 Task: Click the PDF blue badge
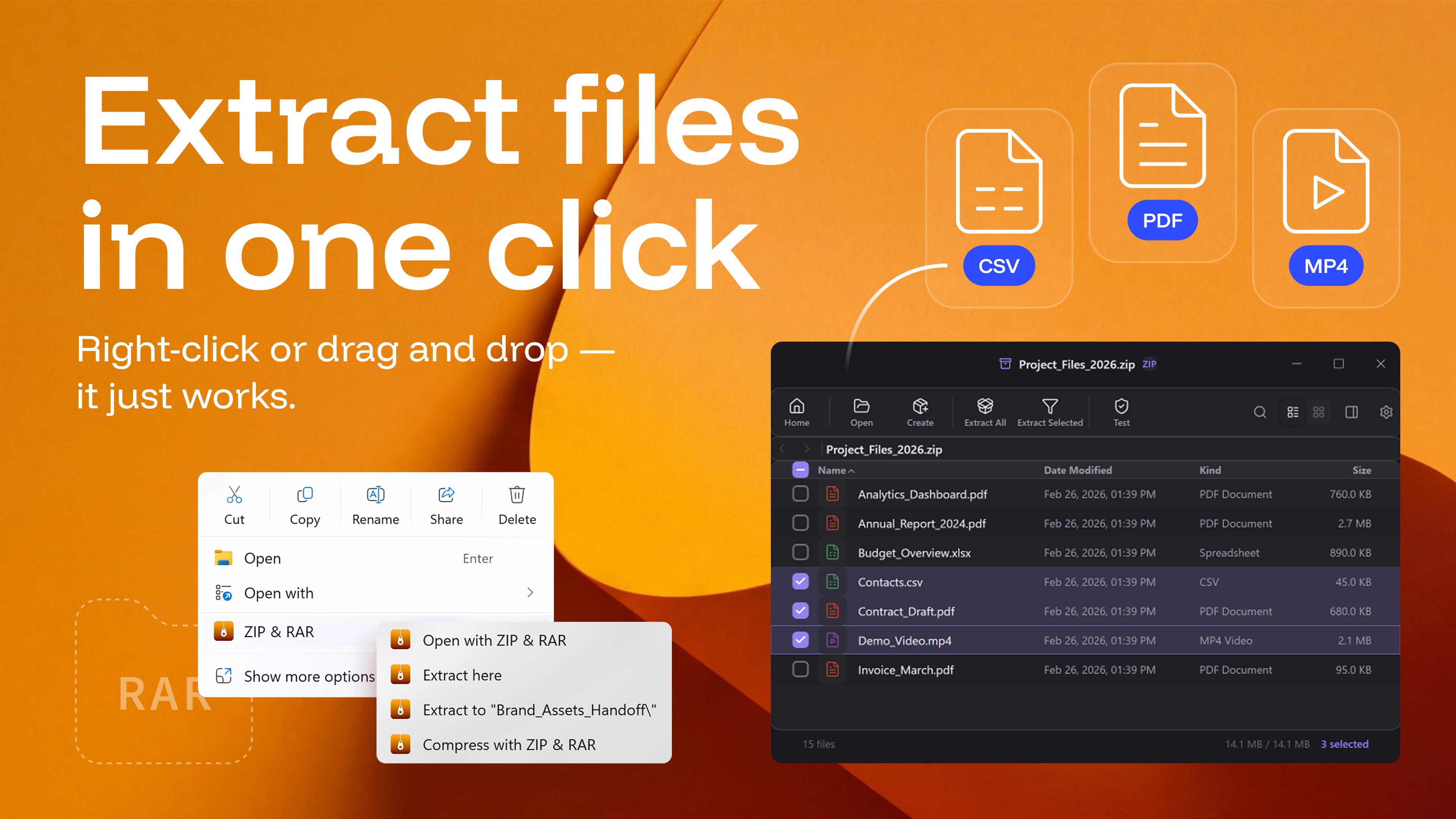tap(1163, 220)
